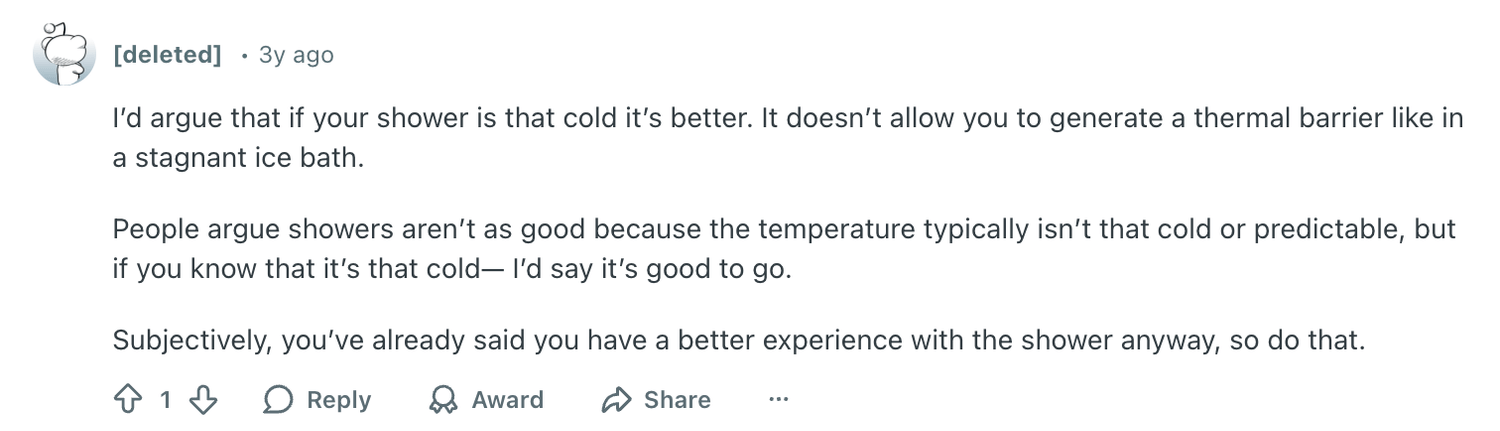Click the vote count number 1
The image size is (1500, 431).
click(x=166, y=400)
